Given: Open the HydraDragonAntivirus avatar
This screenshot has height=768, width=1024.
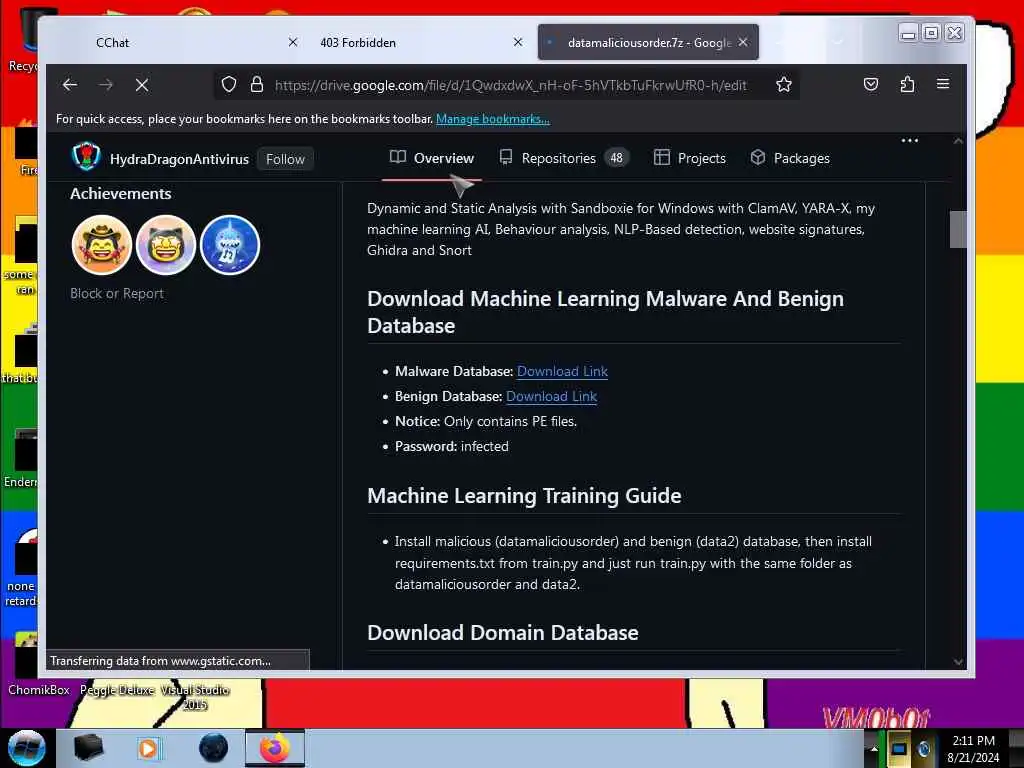Looking at the screenshot, I should (86, 157).
